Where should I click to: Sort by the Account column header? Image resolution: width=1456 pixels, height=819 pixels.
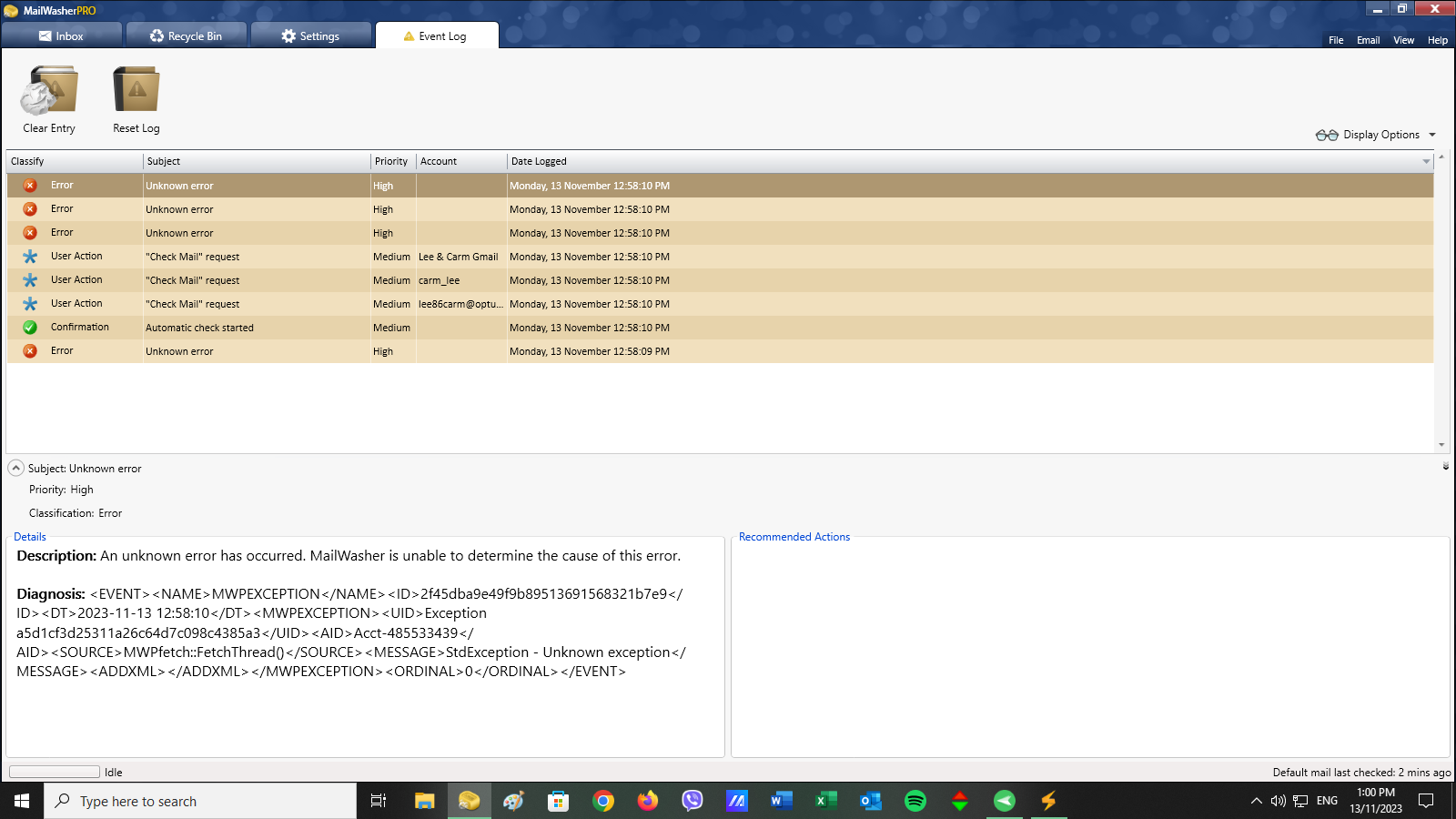tap(461, 161)
